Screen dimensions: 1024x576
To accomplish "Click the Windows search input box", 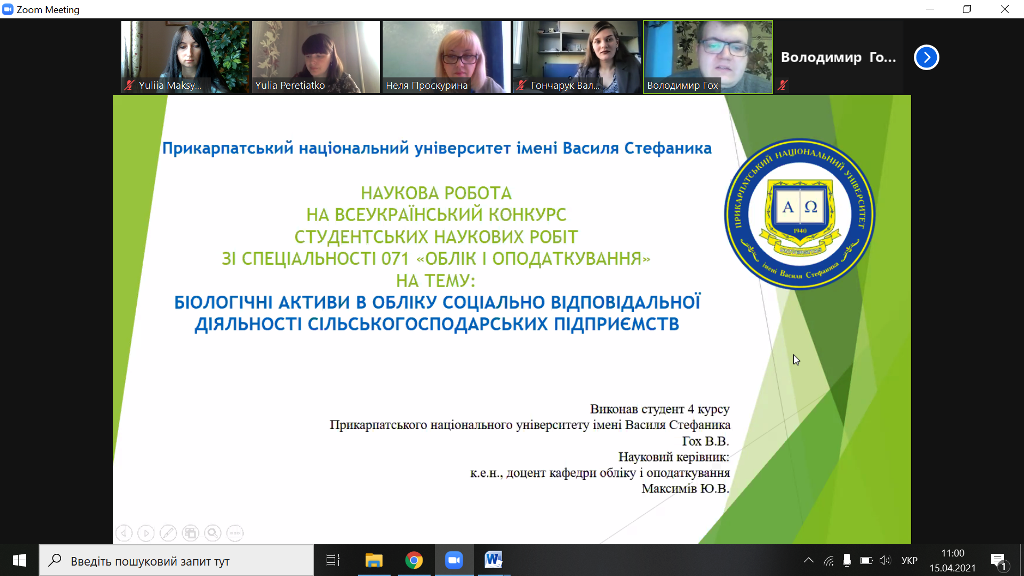I will coord(180,560).
